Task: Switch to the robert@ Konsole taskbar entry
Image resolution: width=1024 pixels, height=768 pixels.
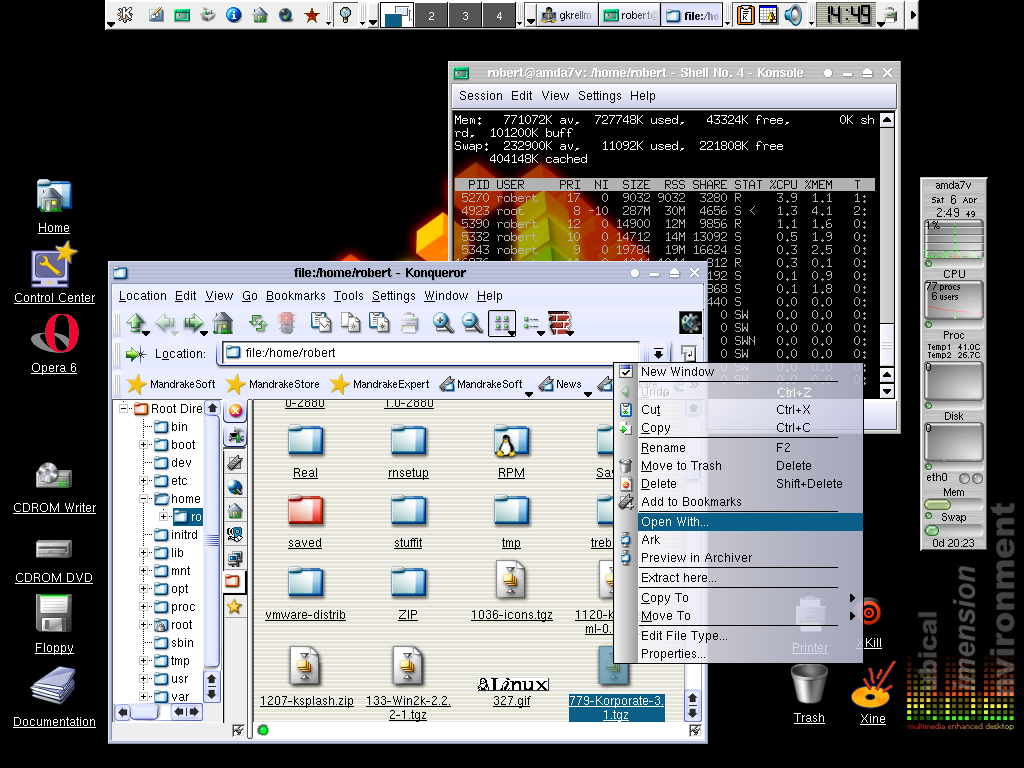Action: 630,15
